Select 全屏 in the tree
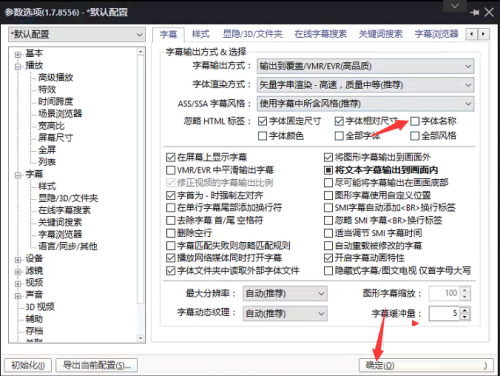 (47, 150)
